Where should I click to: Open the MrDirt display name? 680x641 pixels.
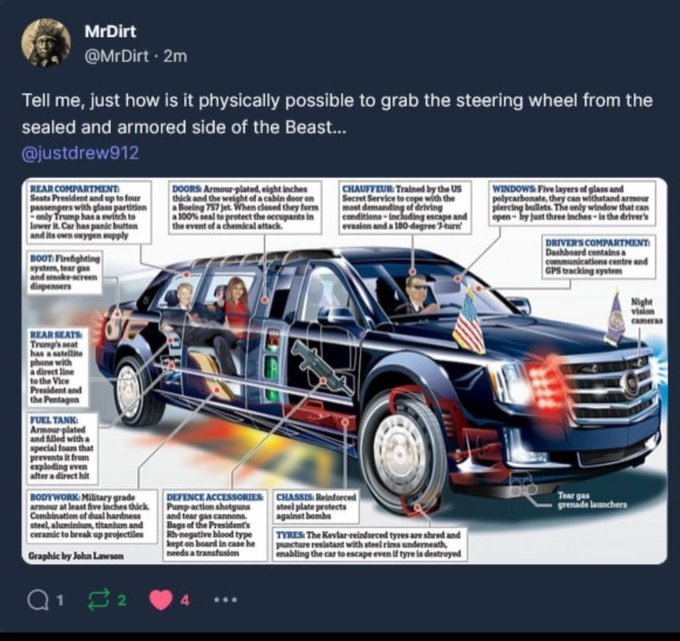tap(110, 31)
